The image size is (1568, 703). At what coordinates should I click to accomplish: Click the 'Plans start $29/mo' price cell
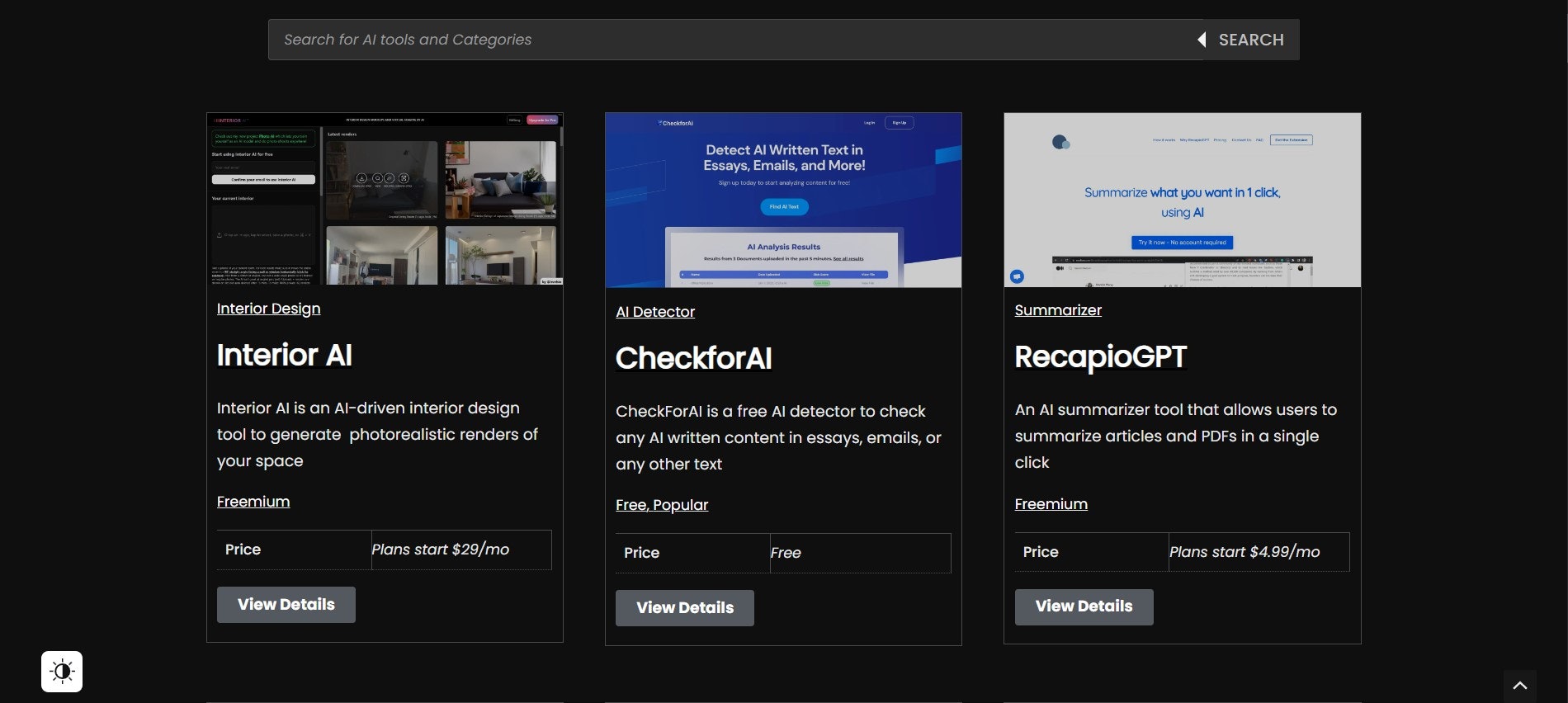(461, 550)
